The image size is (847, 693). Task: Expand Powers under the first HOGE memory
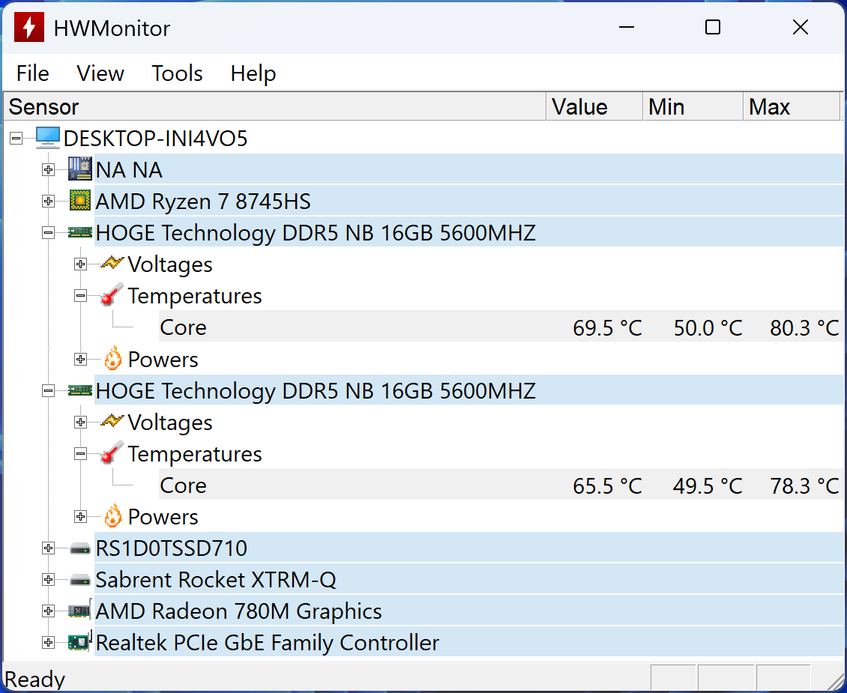[x=80, y=359]
